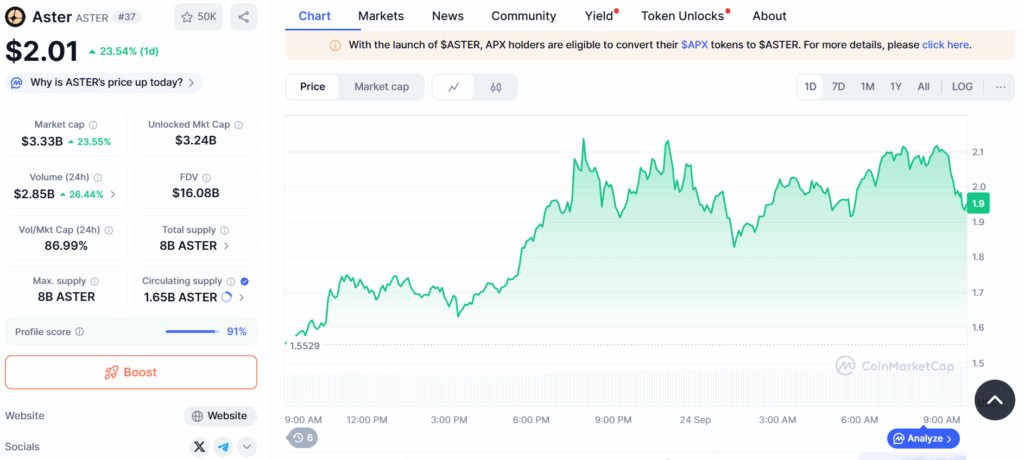Follow the $APX link in banner
1024x460 pixels.
pyautogui.click(x=695, y=45)
